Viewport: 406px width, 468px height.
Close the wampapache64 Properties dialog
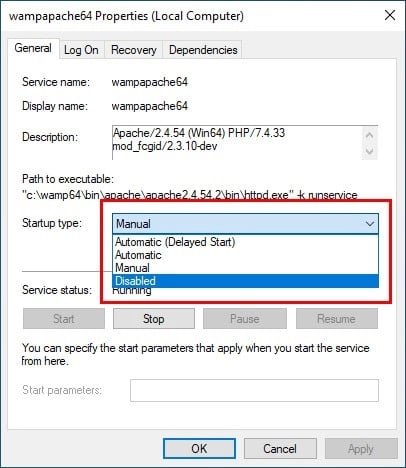[390, 15]
